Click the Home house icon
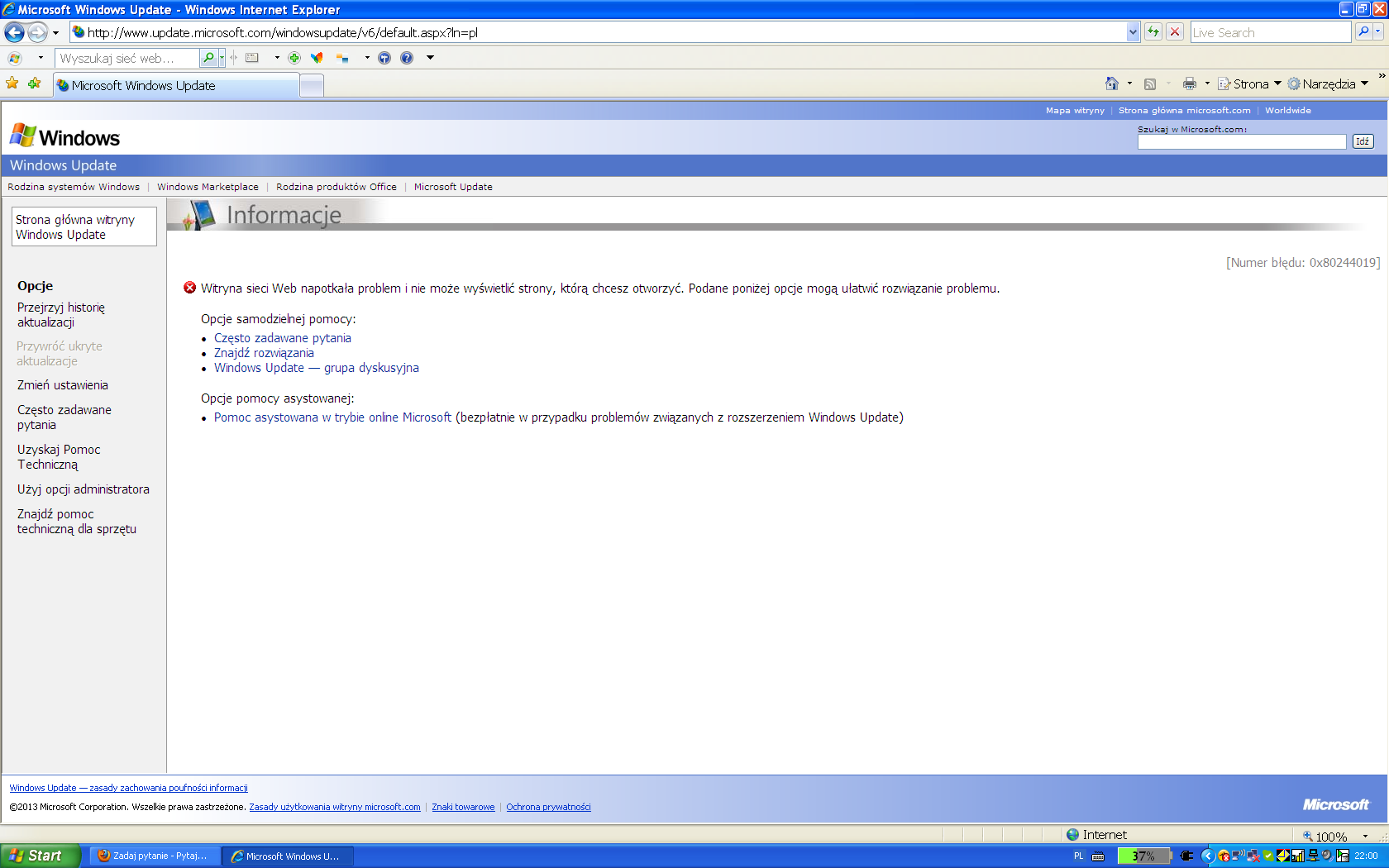 pos(1112,83)
